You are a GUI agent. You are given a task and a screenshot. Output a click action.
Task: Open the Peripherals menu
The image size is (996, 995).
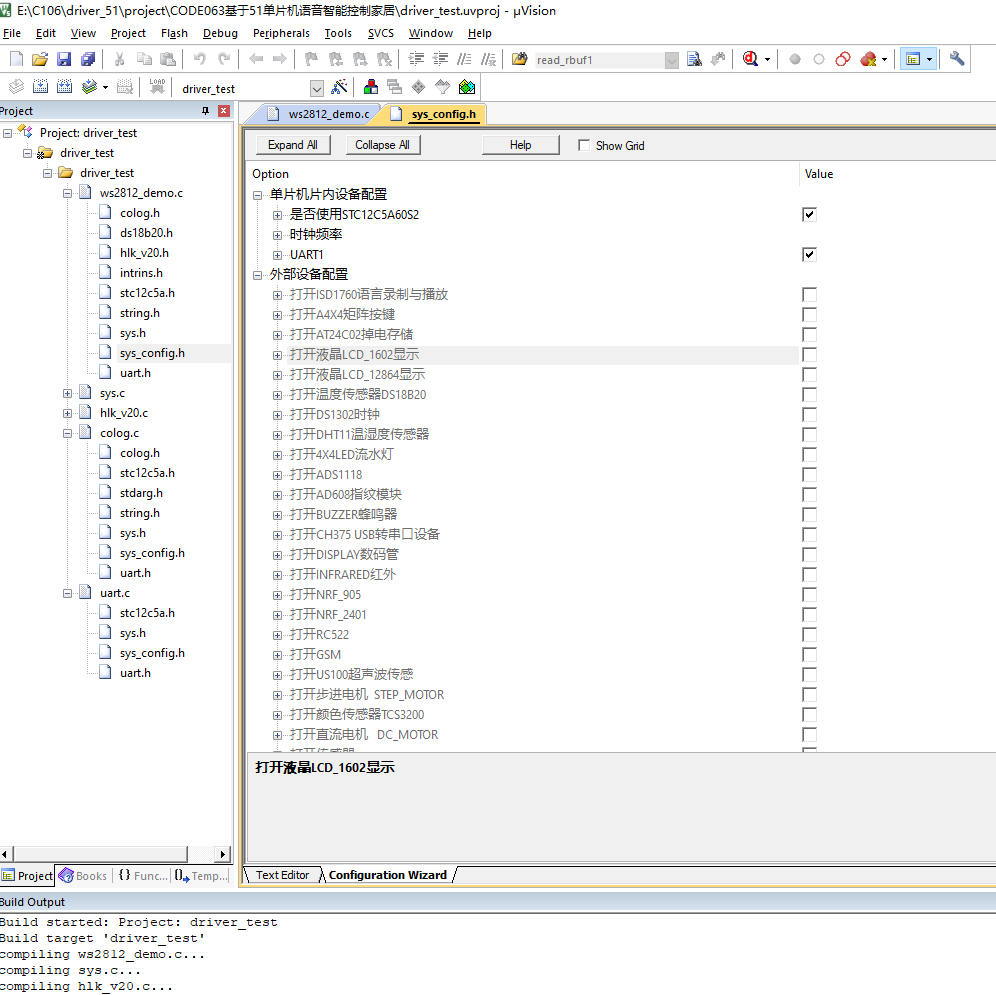[281, 33]
